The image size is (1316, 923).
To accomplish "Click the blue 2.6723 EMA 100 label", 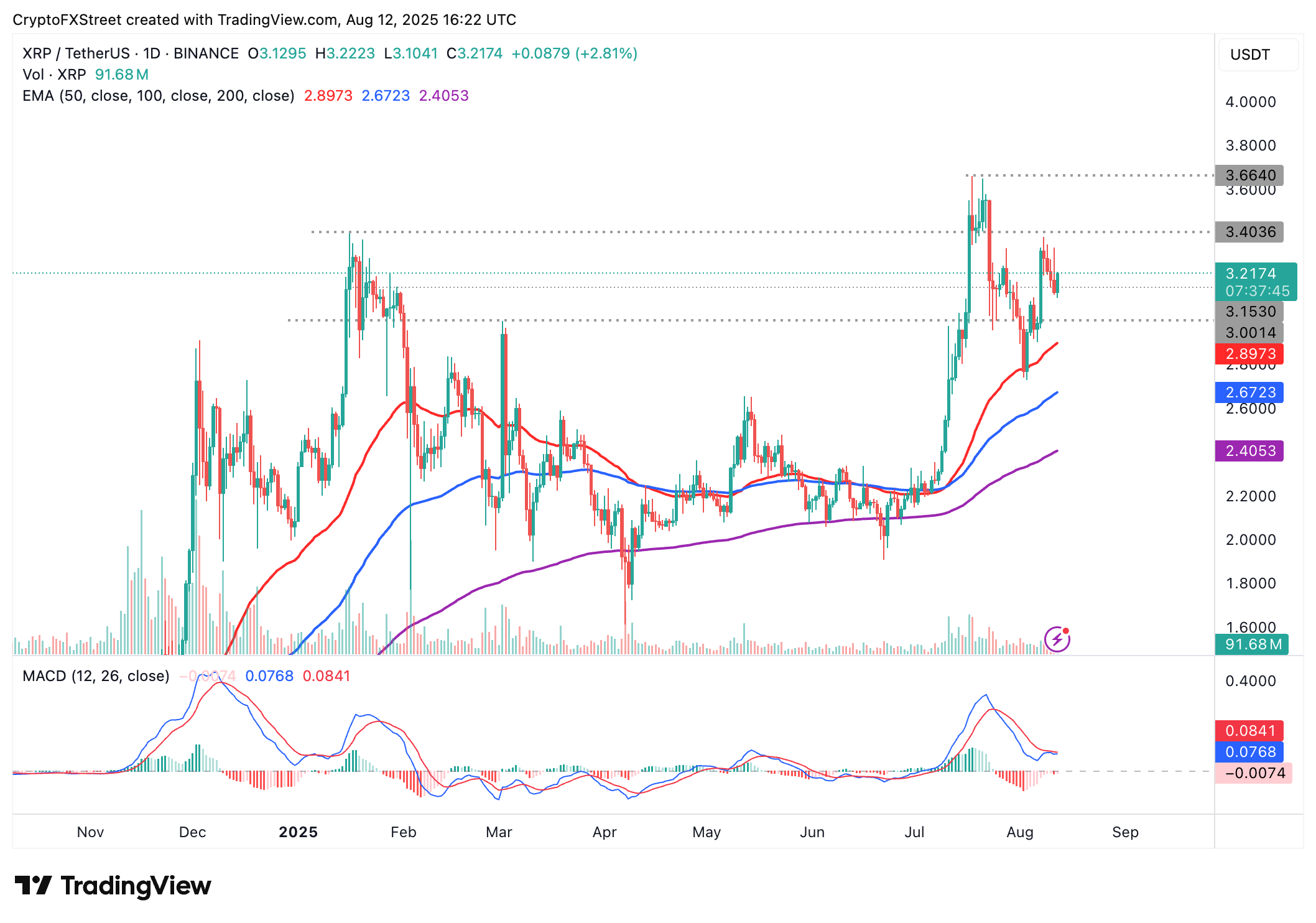I will click(x=1249, y=392).
